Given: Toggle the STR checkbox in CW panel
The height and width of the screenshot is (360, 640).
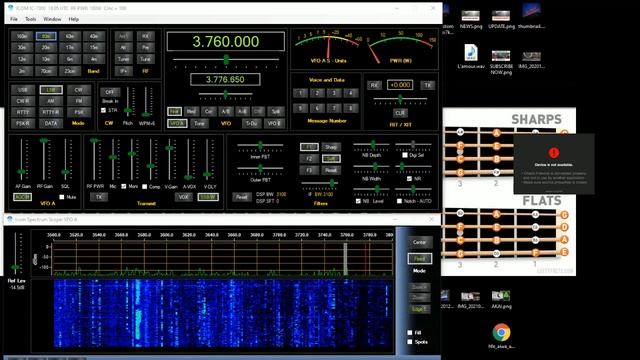Looking at the screenshot, I should 104,110.
